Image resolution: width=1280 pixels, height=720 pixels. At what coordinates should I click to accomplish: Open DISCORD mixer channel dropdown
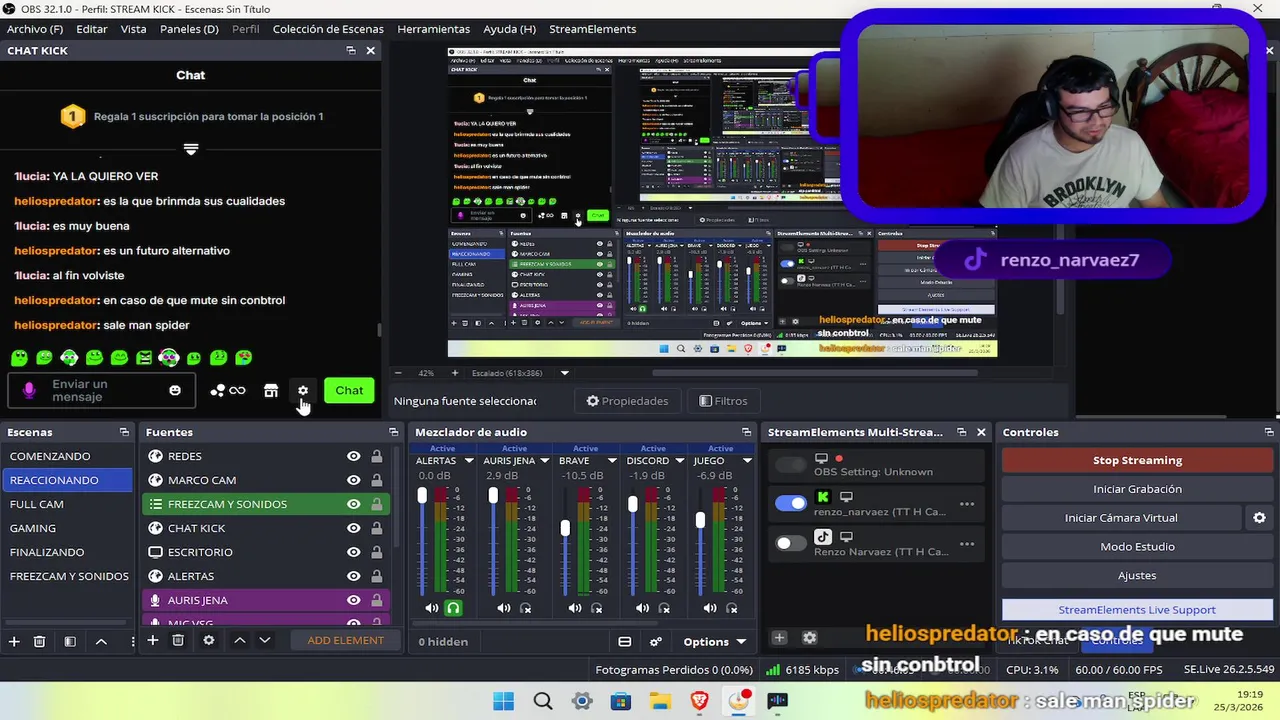679,461
